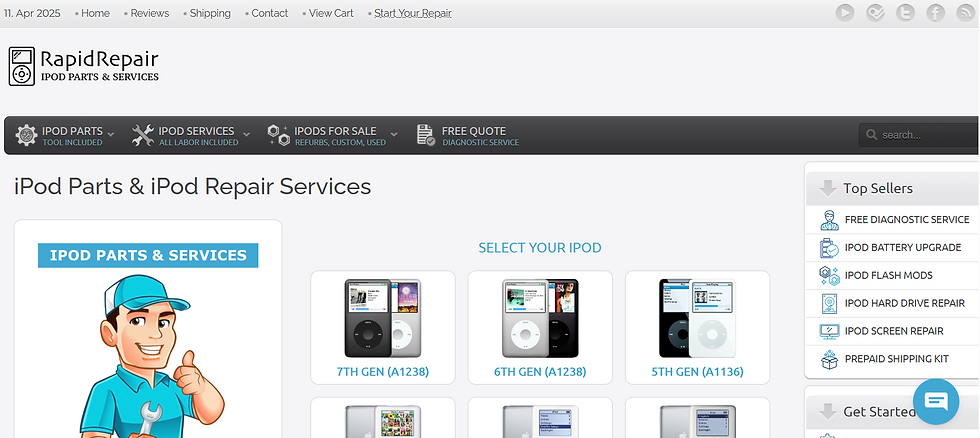Click the date text 11. Apr 2025

click(x=32, y=13)
